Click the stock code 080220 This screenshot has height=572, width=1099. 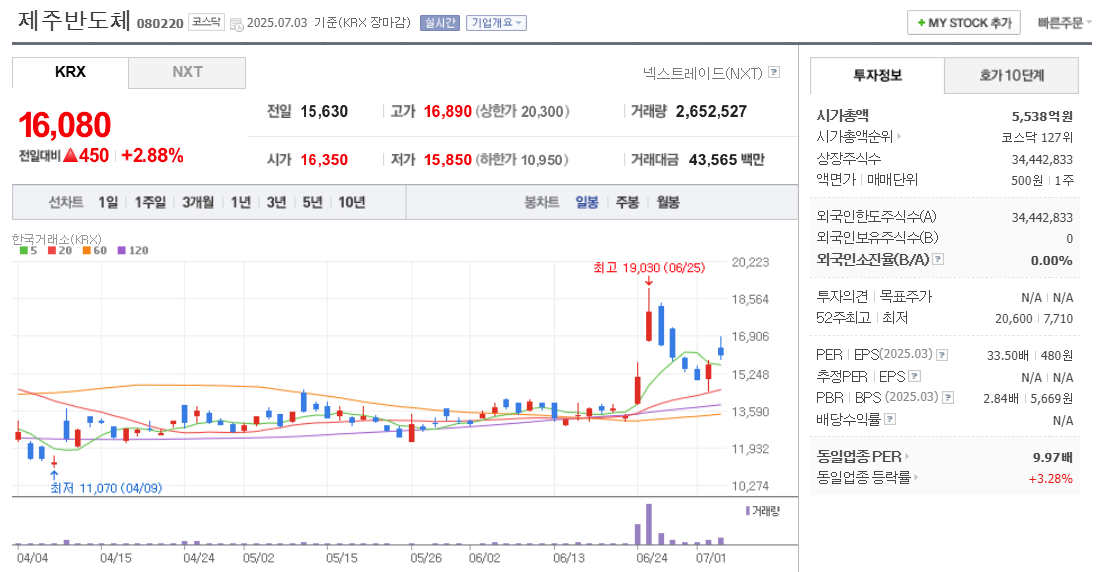coord(160,24)
